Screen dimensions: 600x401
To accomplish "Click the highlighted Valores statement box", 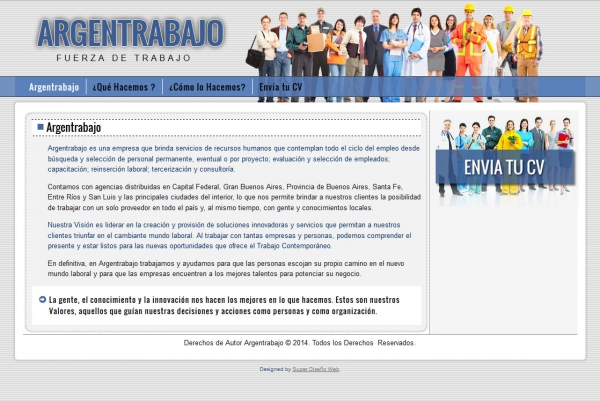I will pyautogui.click(x=226, y=305).
